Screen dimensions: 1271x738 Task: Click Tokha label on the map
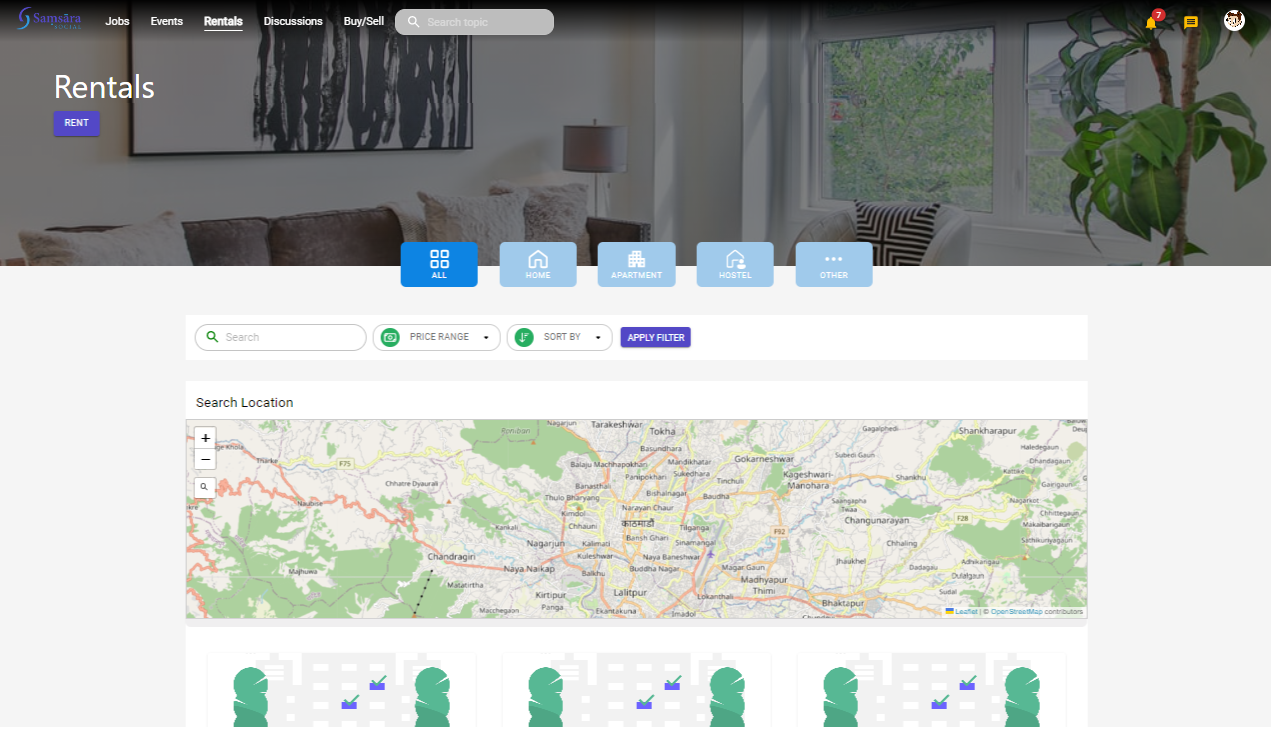pyautogui.click(x=662, y=431)
